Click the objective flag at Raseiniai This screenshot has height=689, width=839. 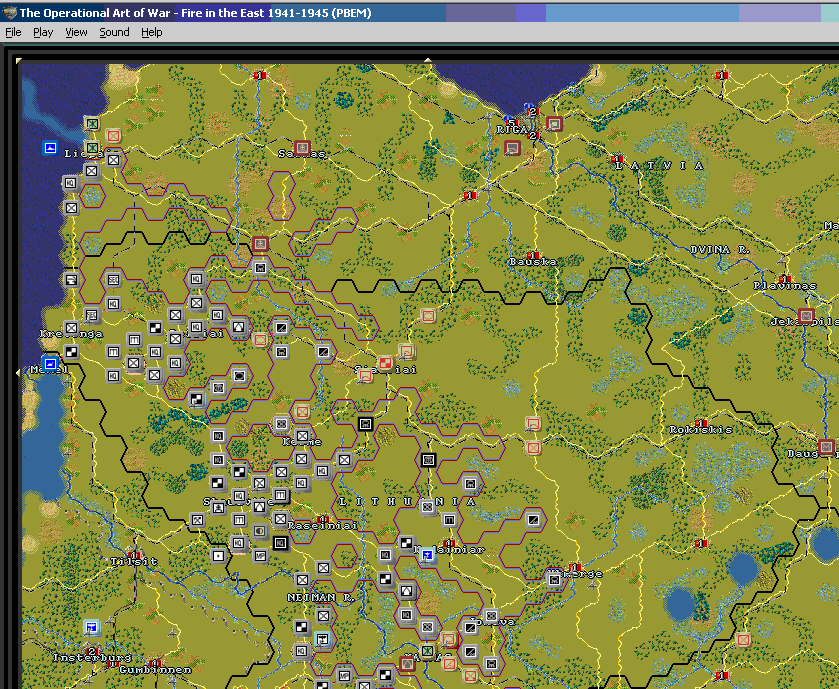322,519
